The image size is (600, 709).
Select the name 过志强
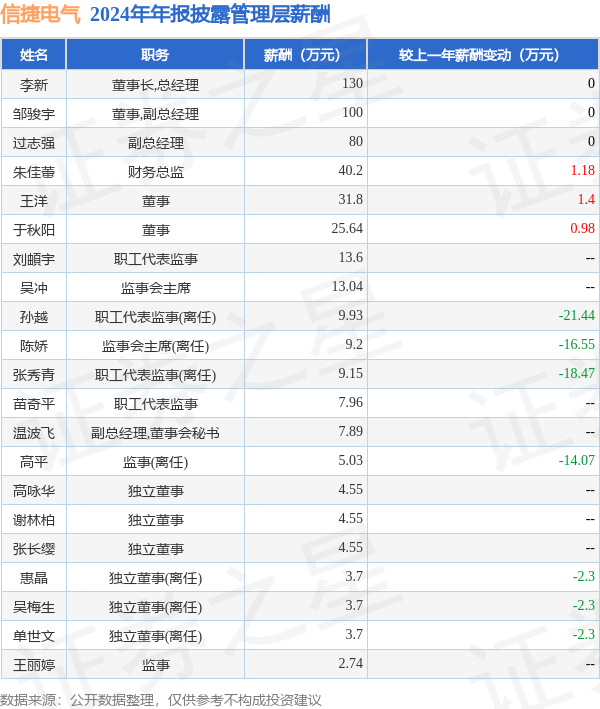34,142
